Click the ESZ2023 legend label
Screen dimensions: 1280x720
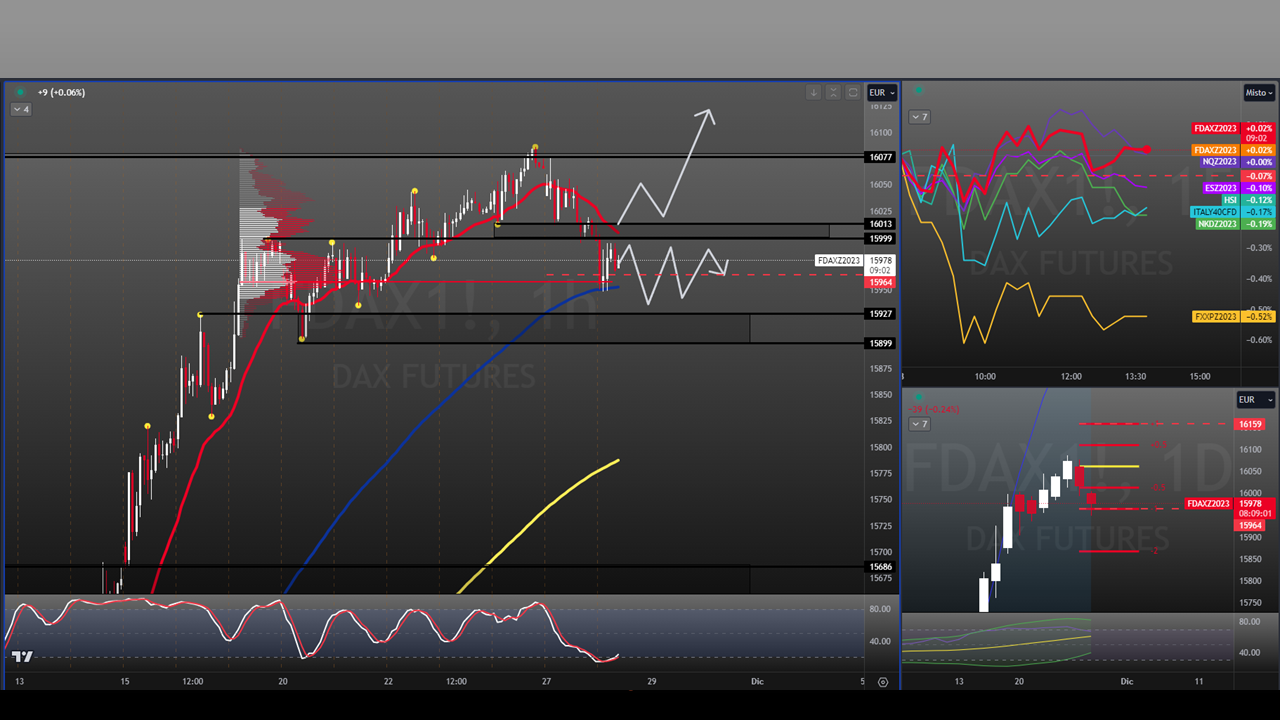coord(1221,188)
